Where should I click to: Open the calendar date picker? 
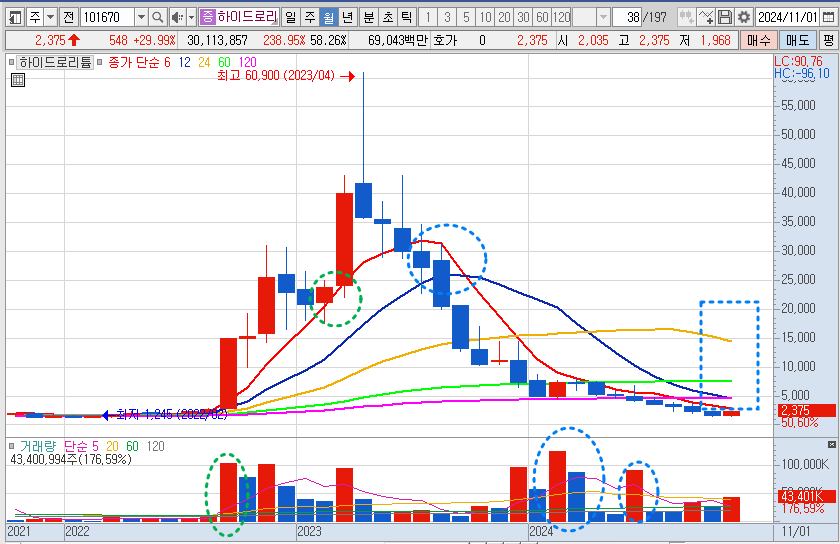[828, 17]
